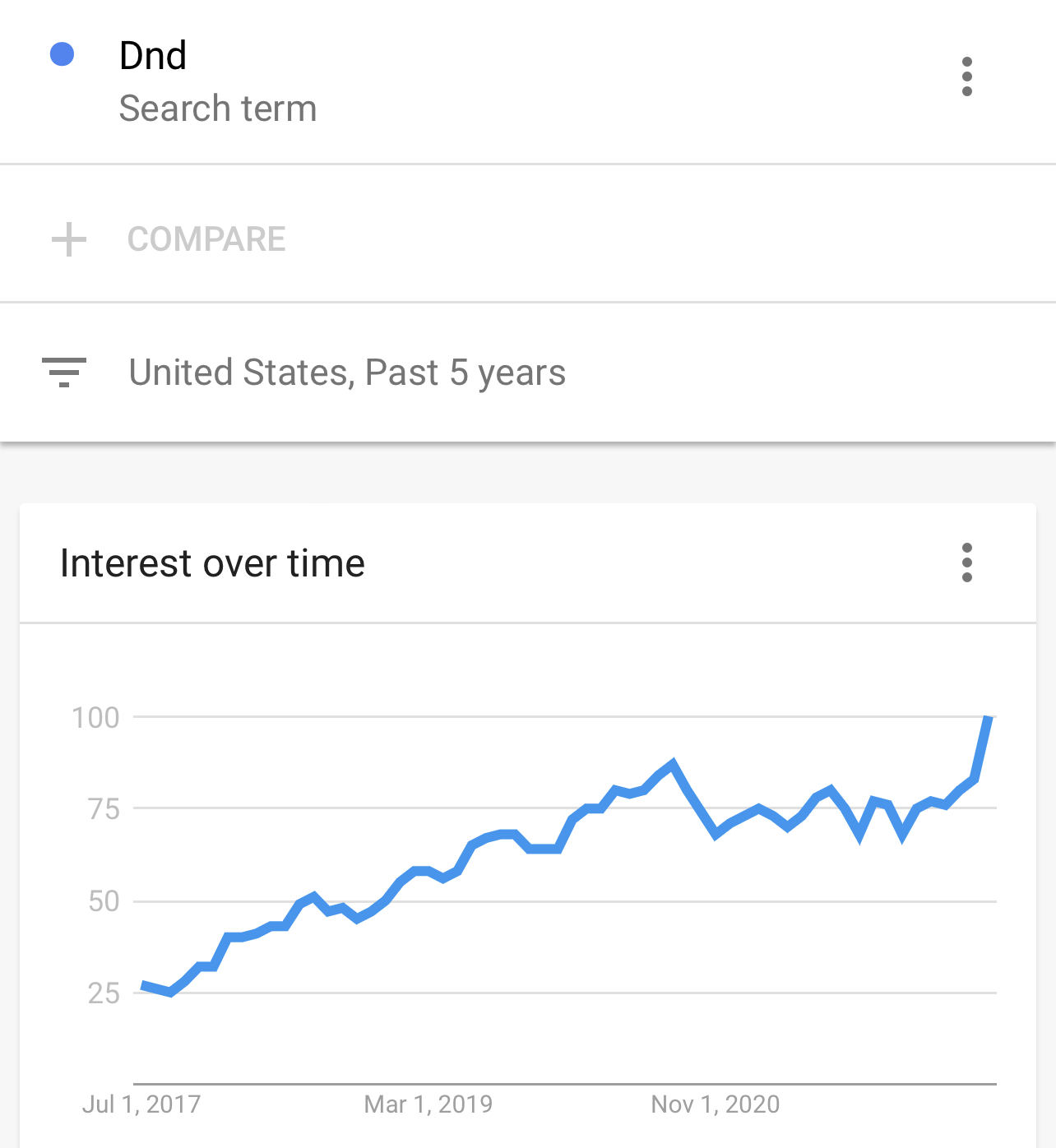Click the blue dot next to Dnd

[63, 54]
